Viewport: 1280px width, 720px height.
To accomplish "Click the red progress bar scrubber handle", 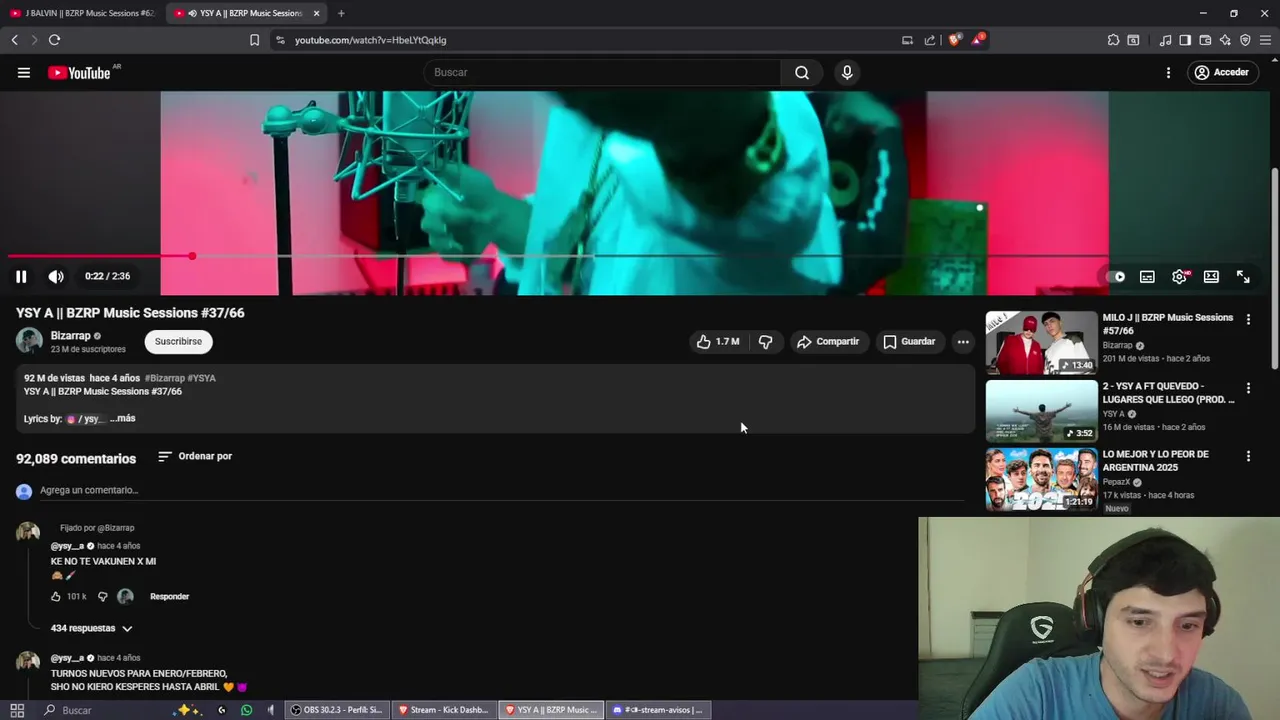I will (192, 256).
